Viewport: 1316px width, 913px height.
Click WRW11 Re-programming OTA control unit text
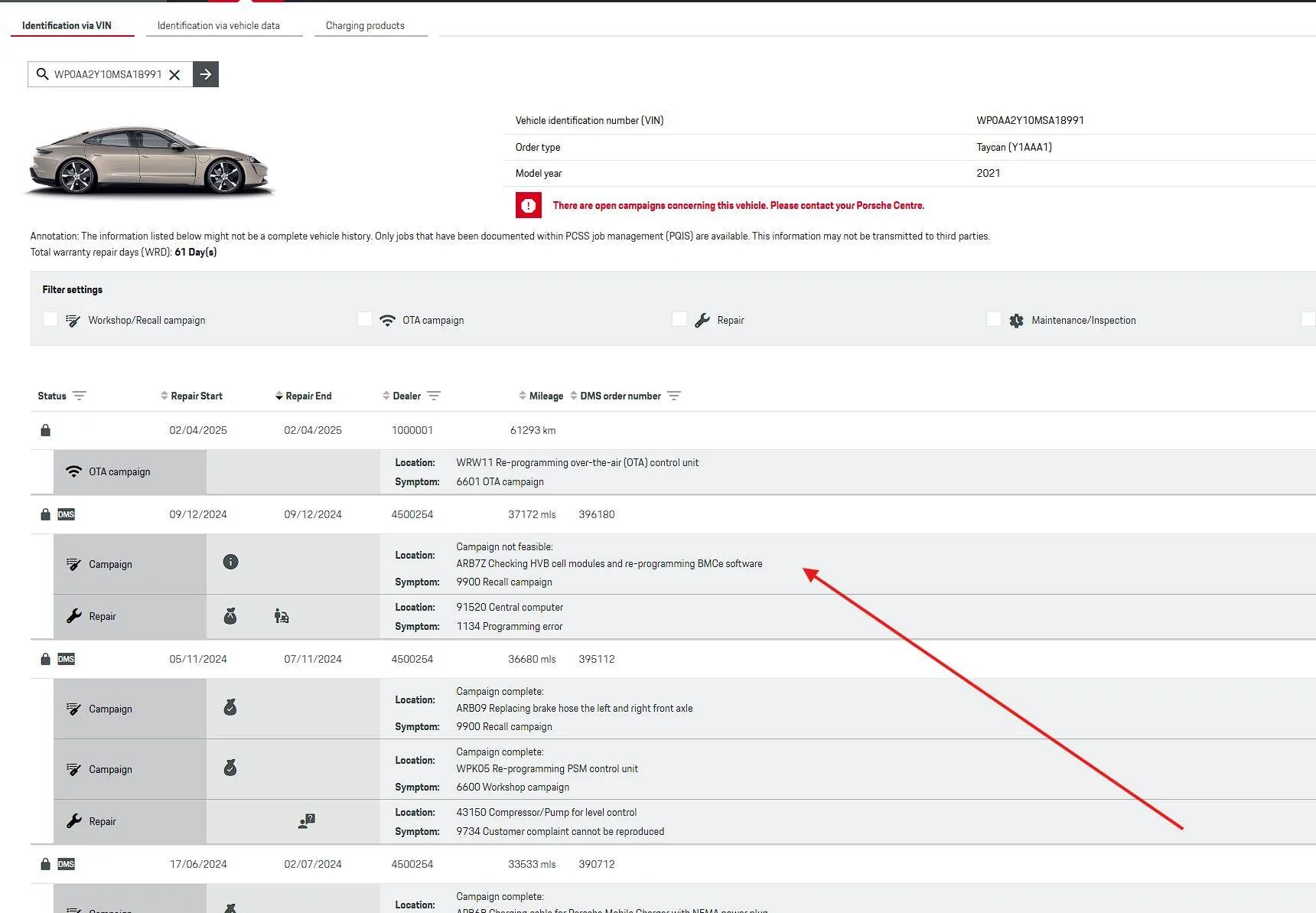tap(577, 462)
